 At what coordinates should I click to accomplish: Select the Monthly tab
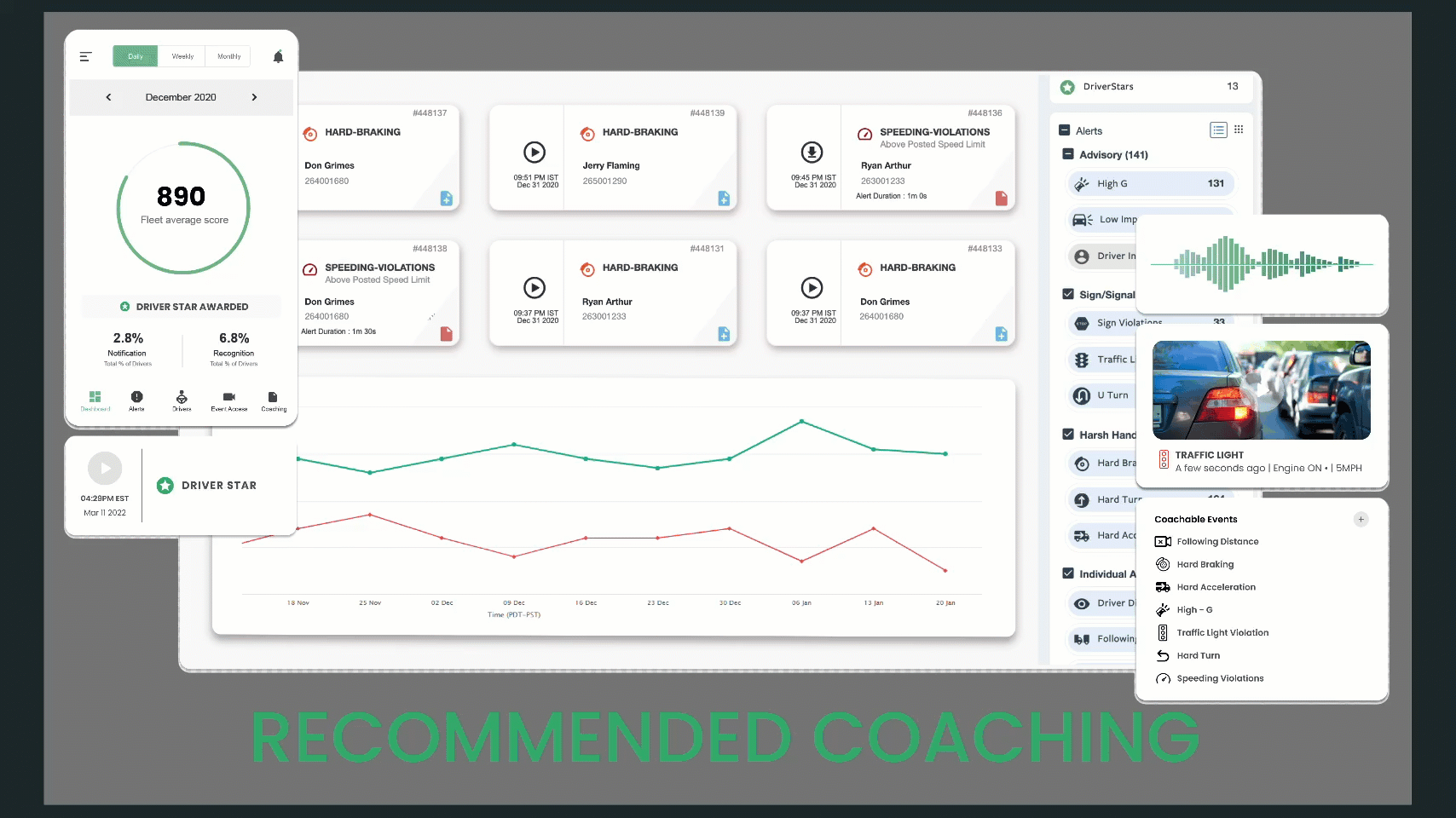tap(228, 56)
